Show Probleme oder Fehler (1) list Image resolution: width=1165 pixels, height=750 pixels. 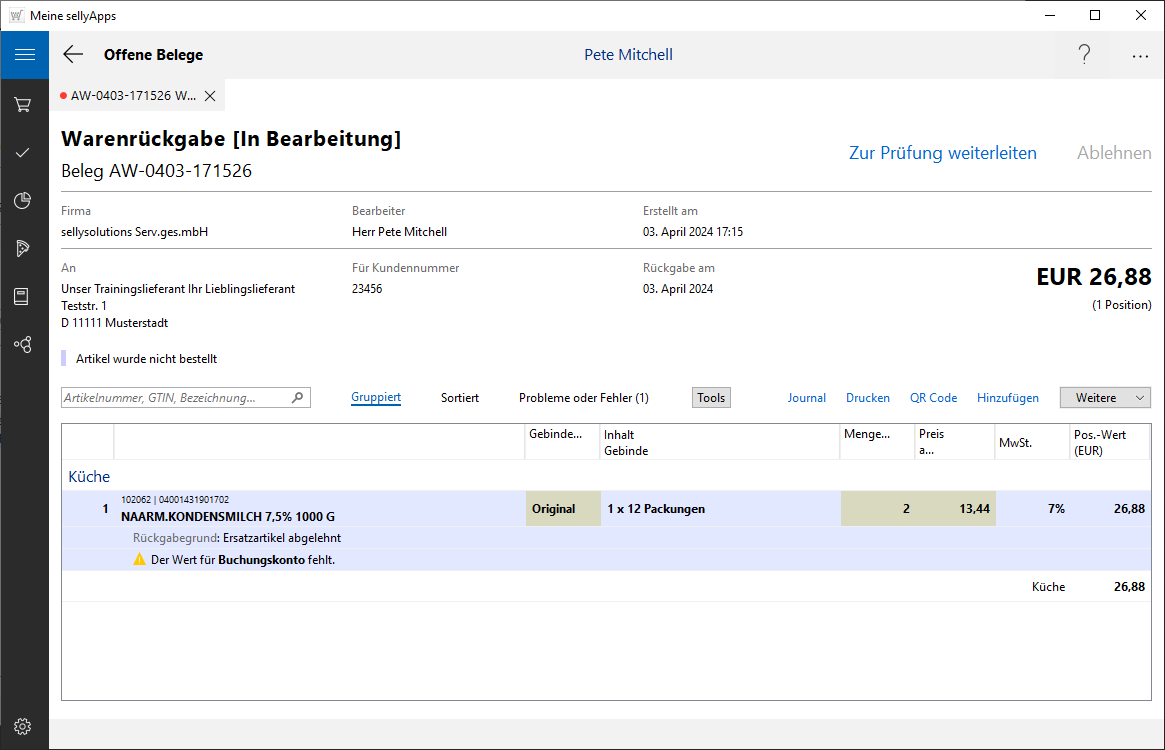pyautogui.click(x=583, y=398)
